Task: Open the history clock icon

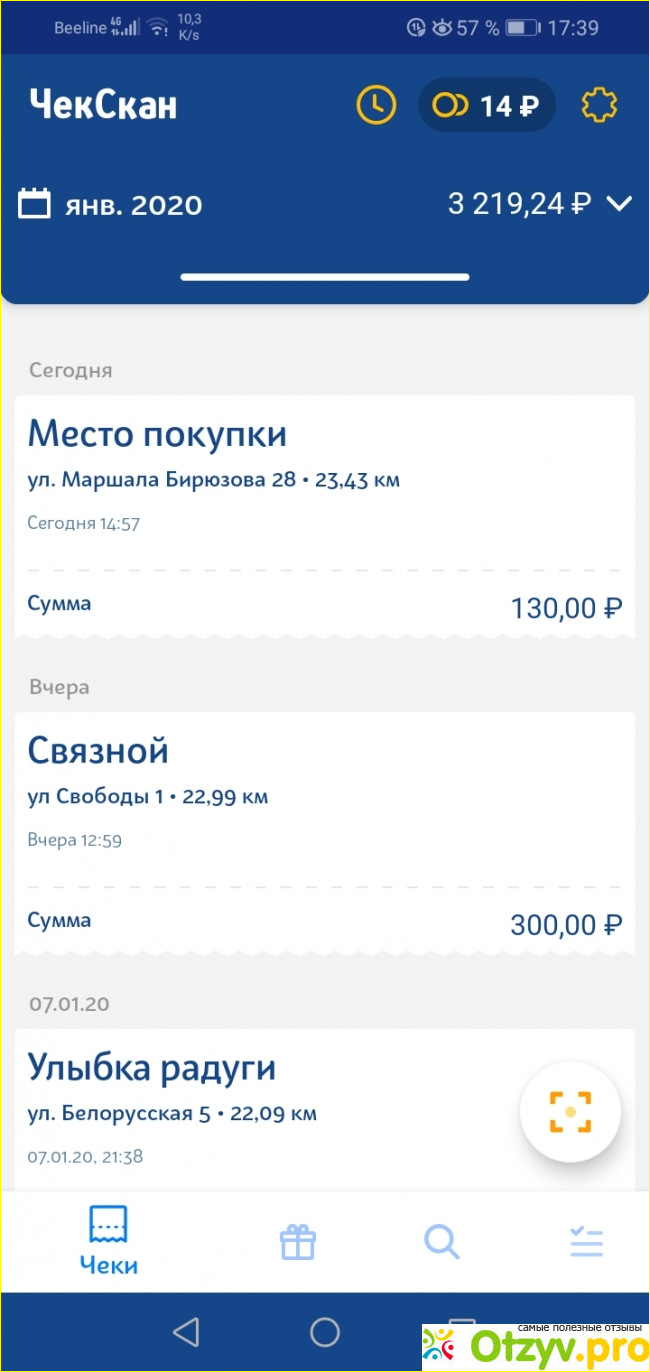Action: pos(376,105)
